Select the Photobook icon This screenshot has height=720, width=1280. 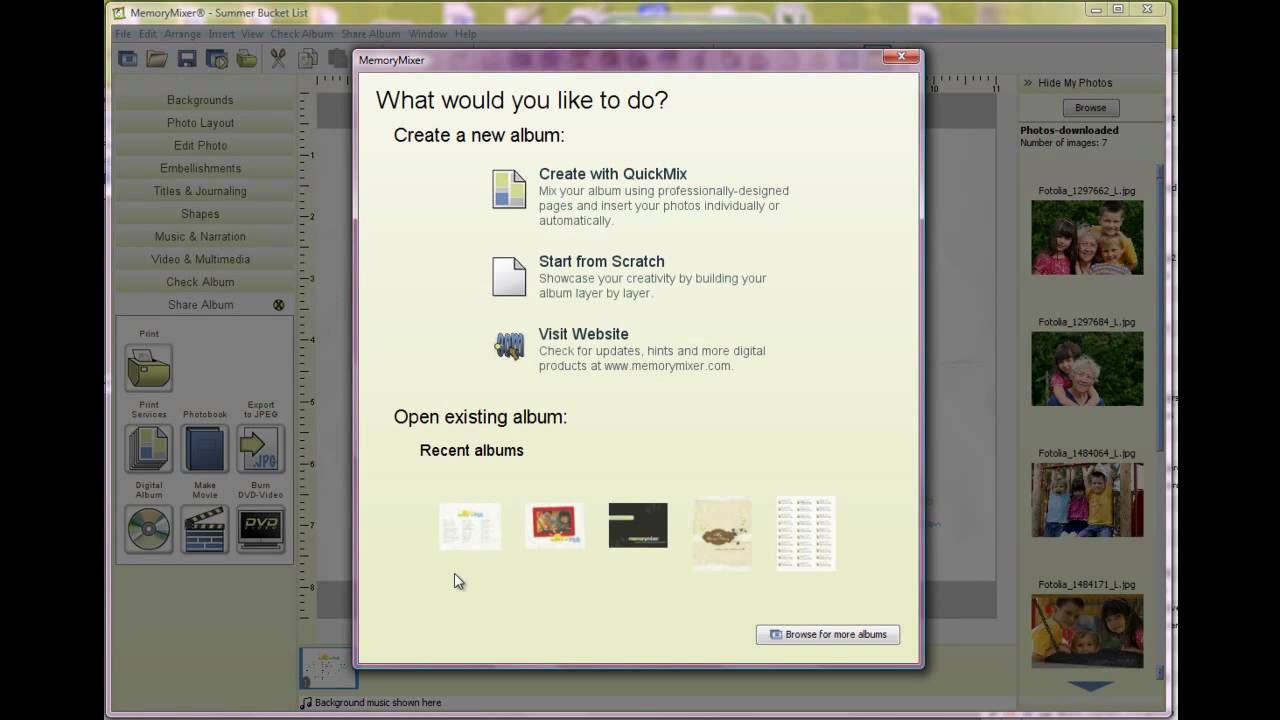205,448
